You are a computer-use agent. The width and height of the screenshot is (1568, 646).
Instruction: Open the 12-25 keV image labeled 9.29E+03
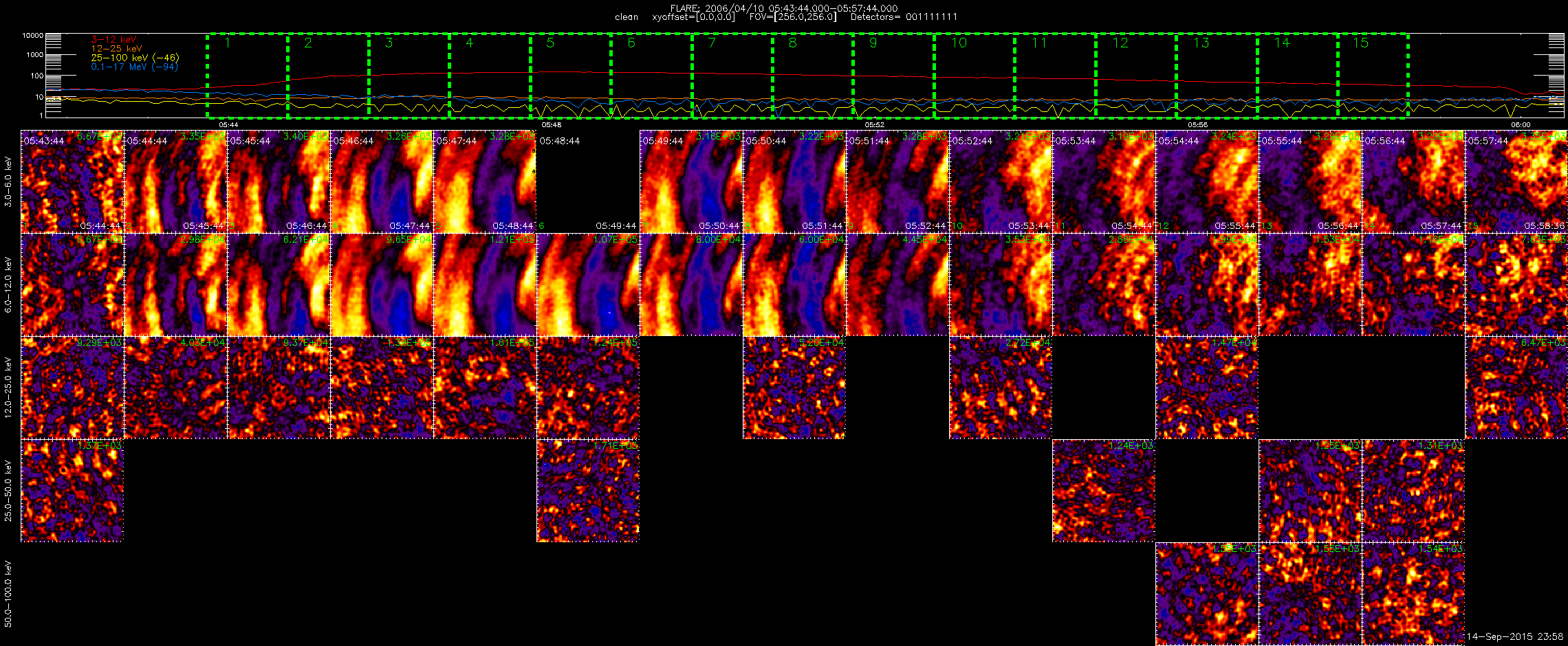72,388
